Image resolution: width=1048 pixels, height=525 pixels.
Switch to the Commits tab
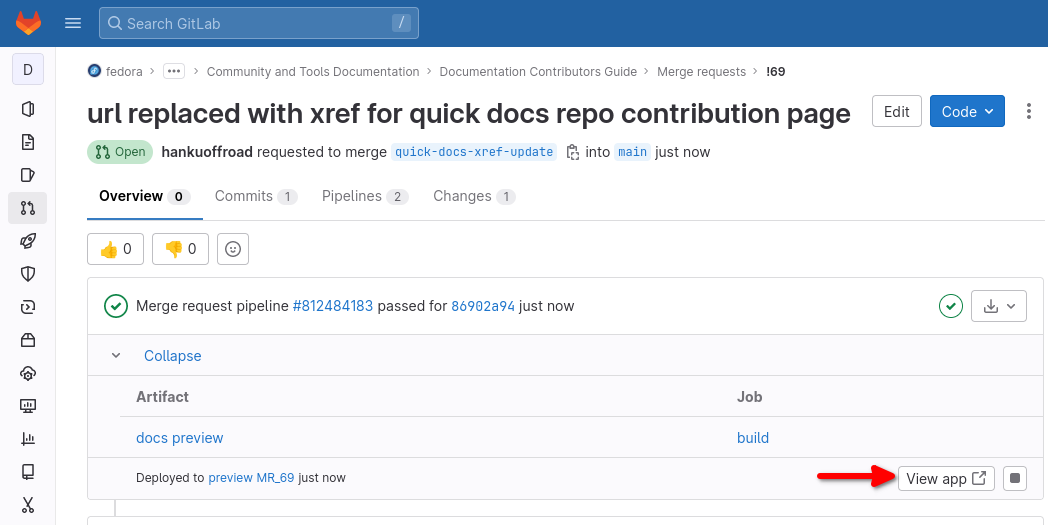tap(255, 196)
